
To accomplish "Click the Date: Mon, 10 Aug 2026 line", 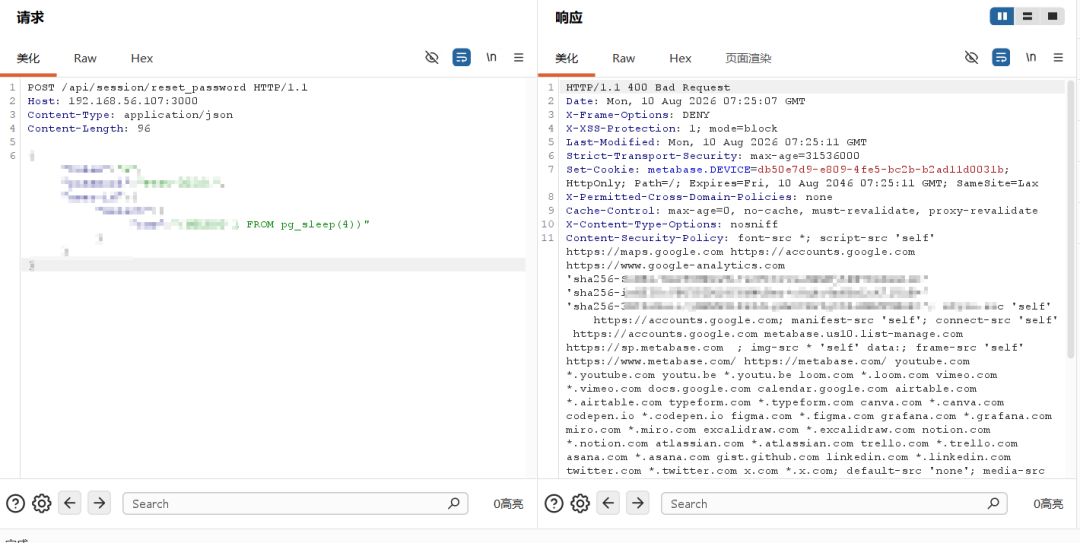I will 685,101.
